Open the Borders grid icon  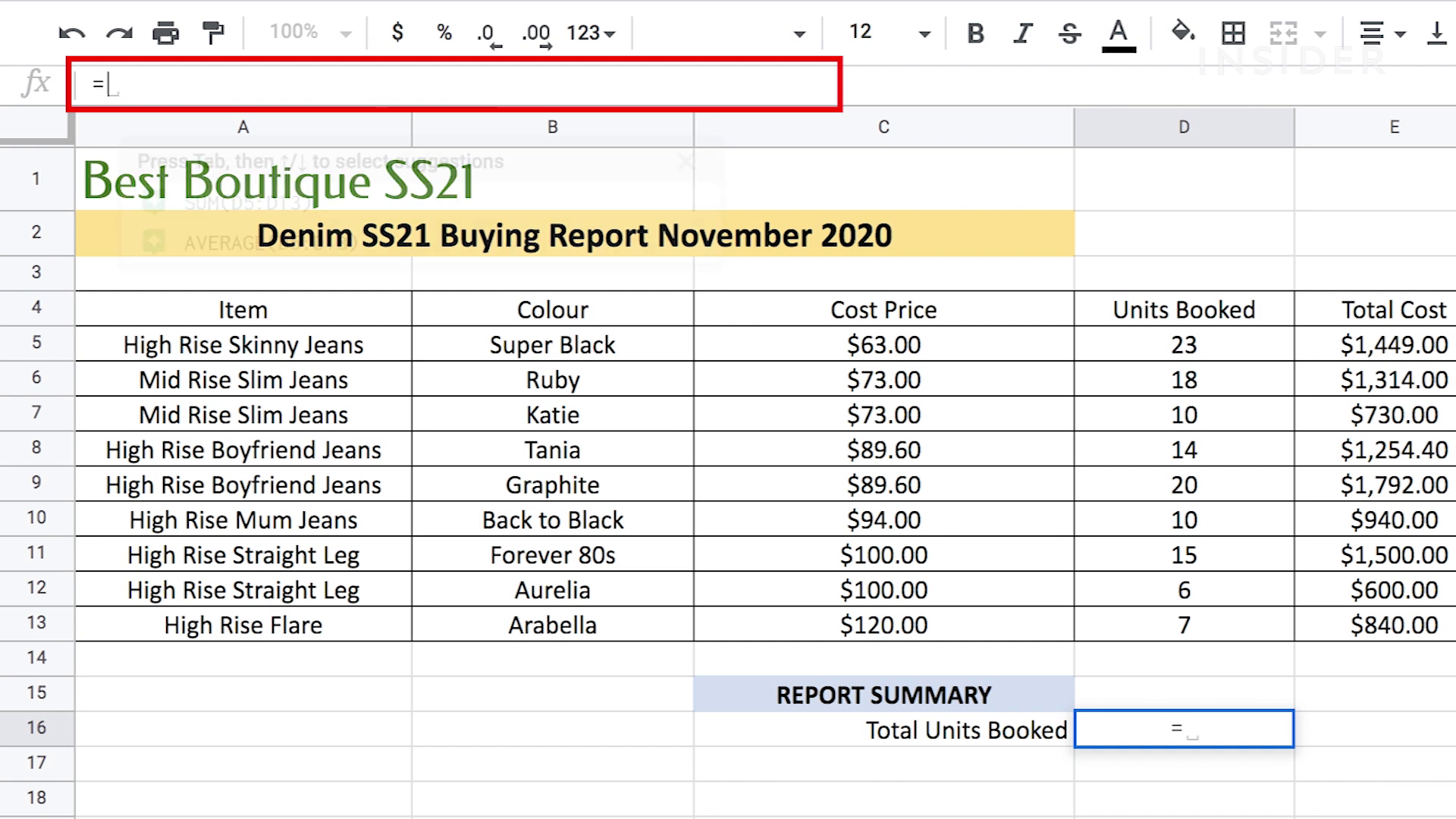(1233, 33)
